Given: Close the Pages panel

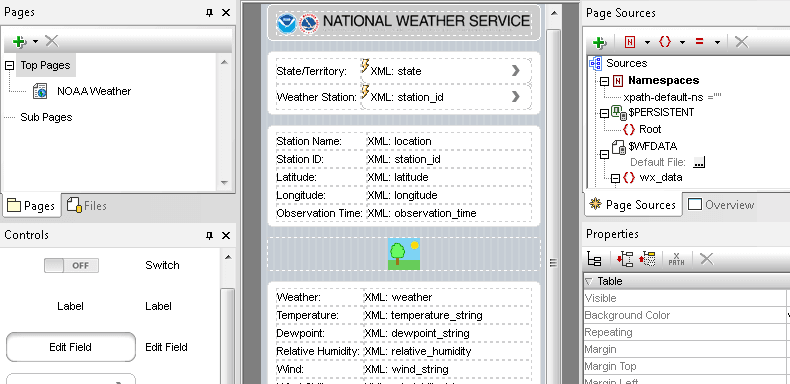Looking at the screenshot, I should click(226, 13).
